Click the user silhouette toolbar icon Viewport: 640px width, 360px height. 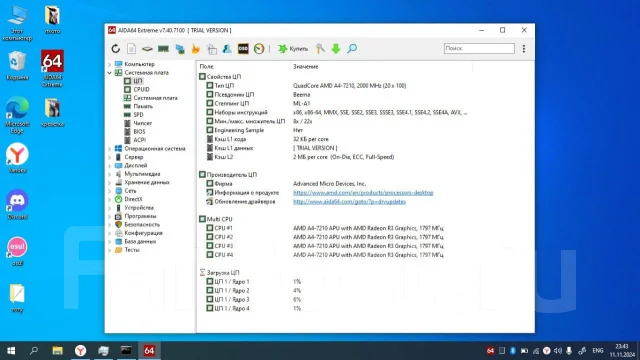[227, 49]
